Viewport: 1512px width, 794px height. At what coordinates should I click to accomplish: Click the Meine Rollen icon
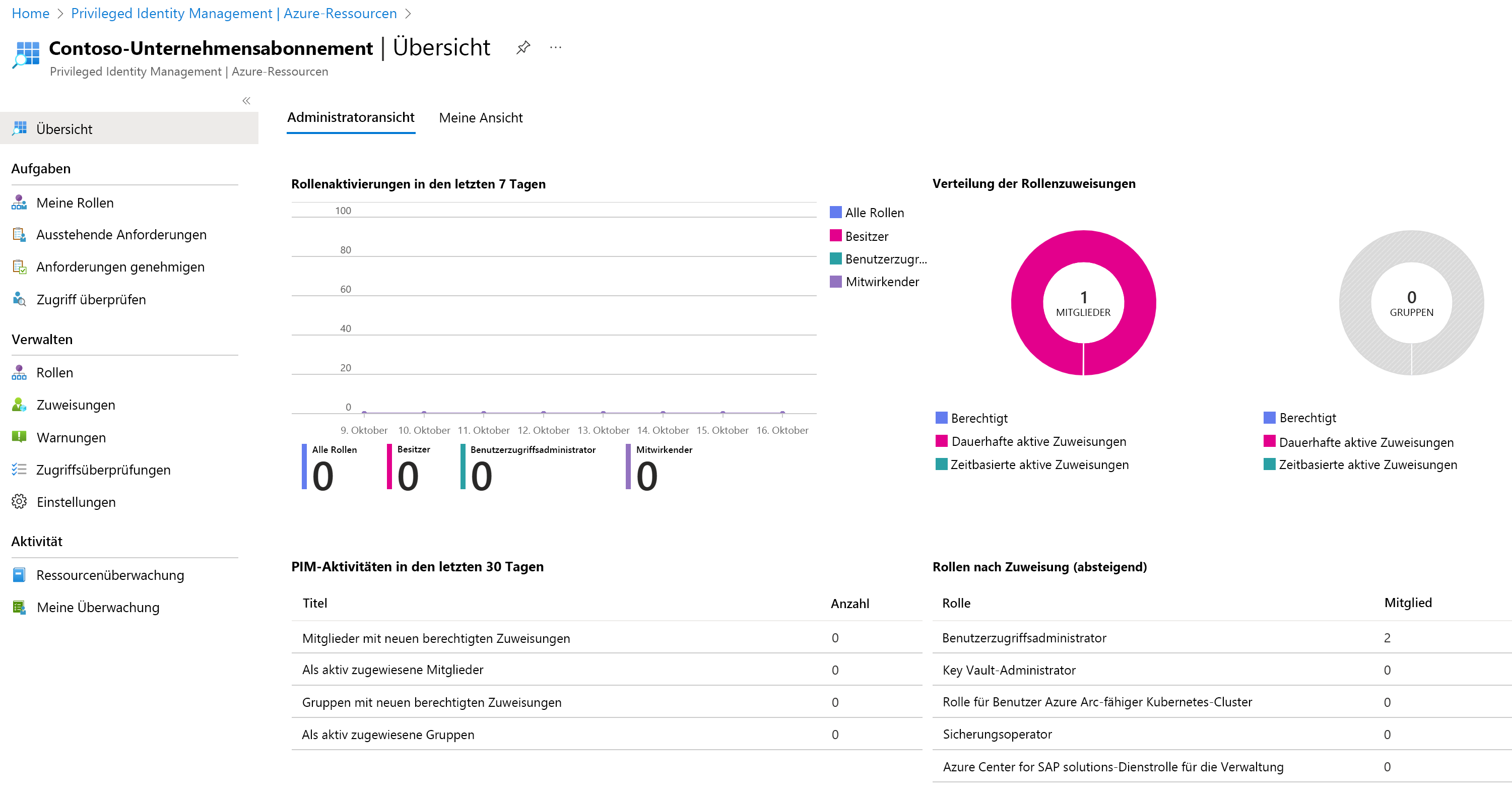(19, 203)
